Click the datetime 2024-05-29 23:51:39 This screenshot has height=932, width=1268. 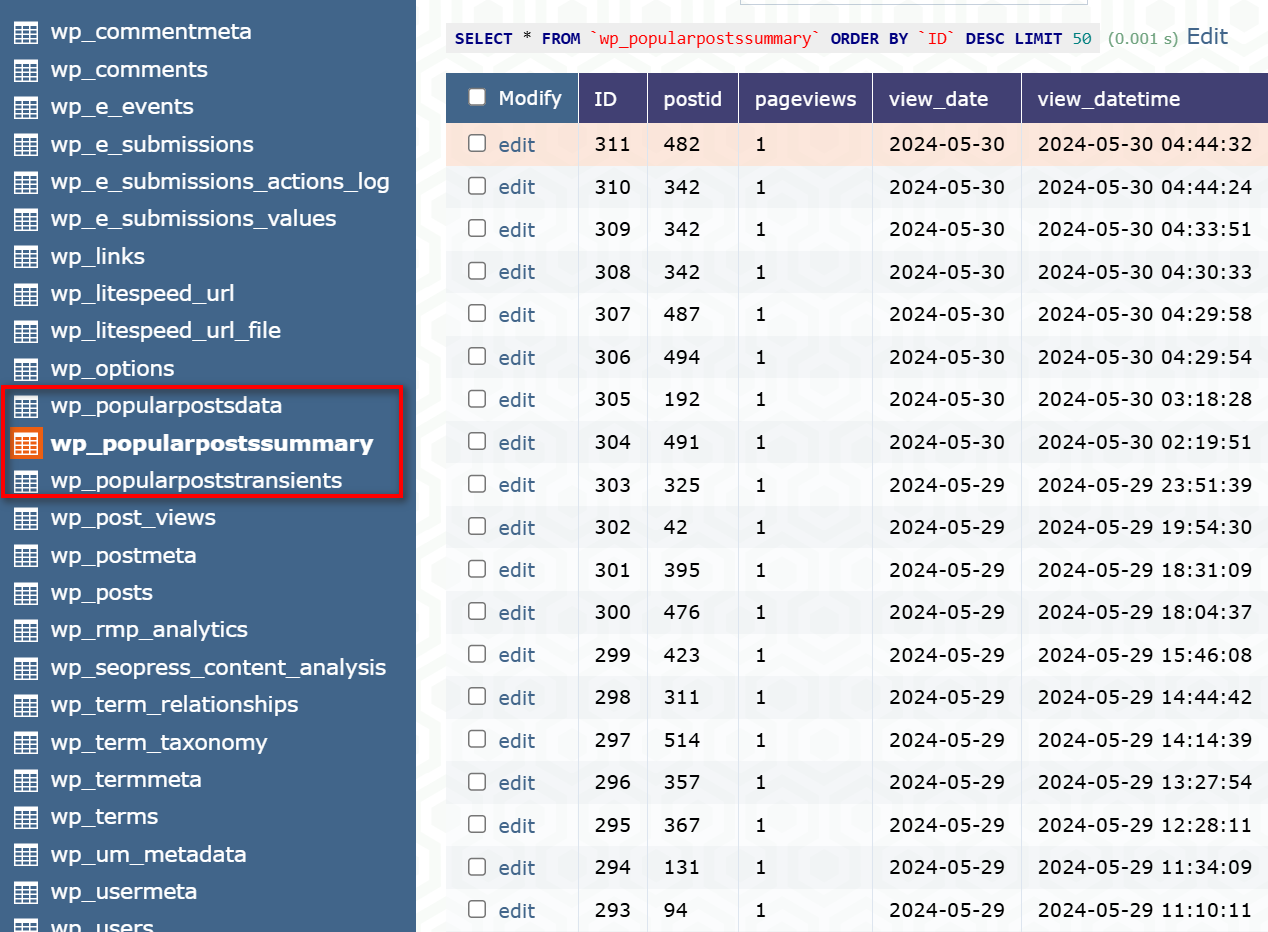click(x=1145, y=485)
